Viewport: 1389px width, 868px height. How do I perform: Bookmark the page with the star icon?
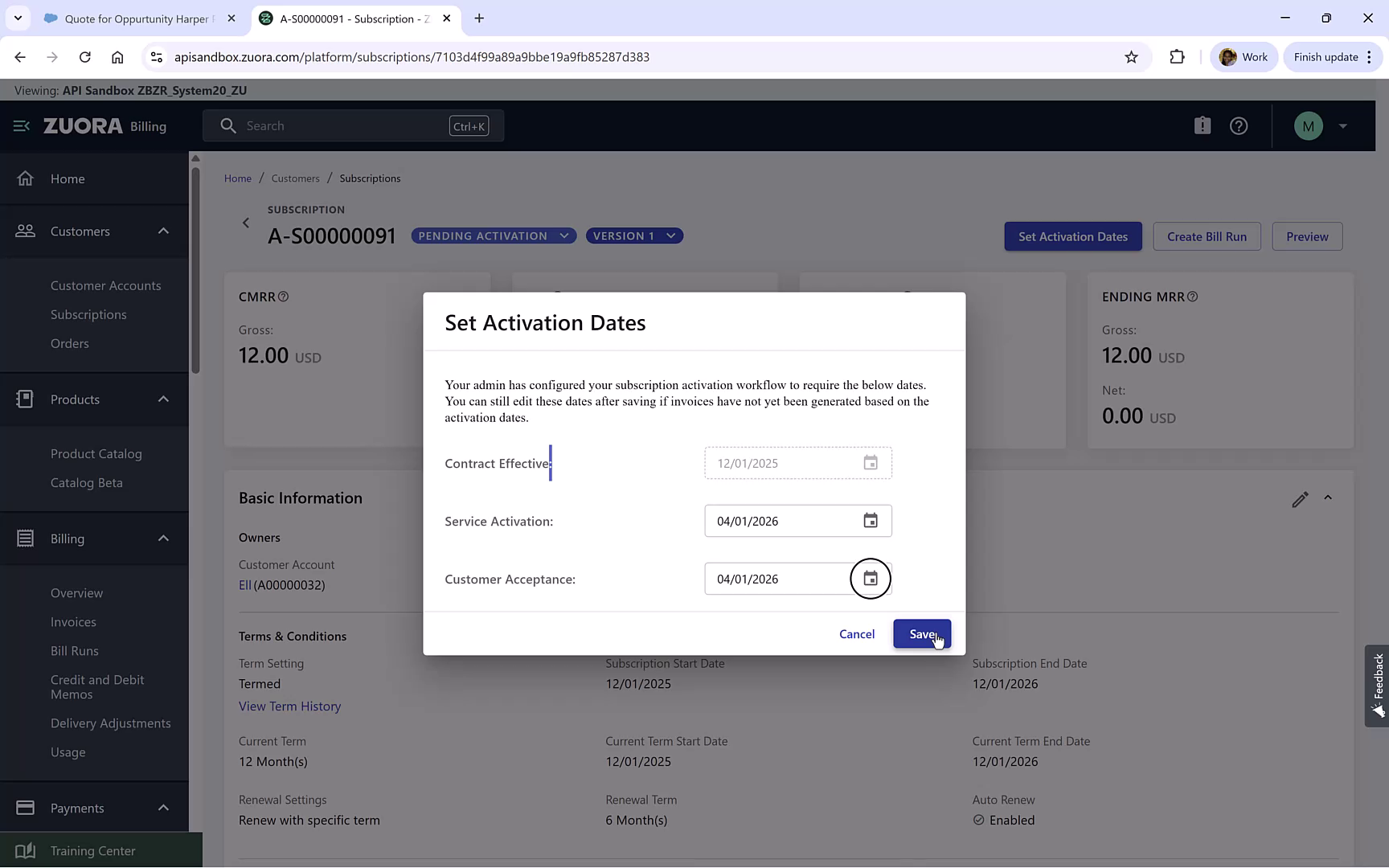coord(1131,57)
